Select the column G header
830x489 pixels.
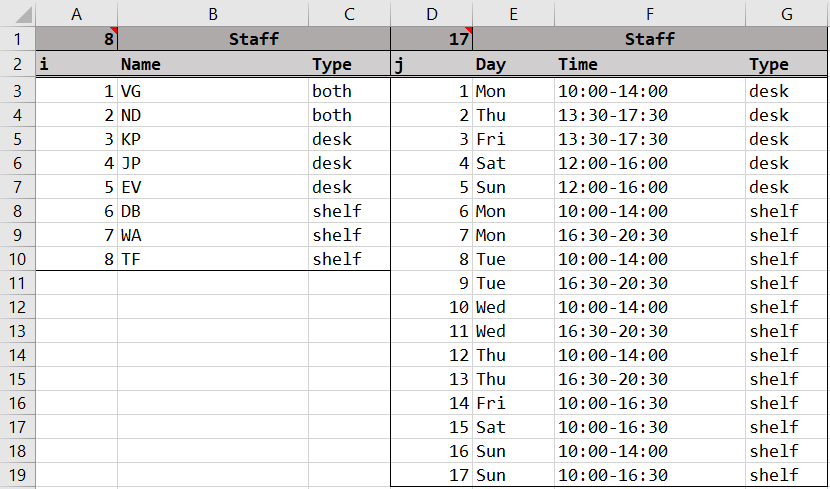[x=786, y=13]
